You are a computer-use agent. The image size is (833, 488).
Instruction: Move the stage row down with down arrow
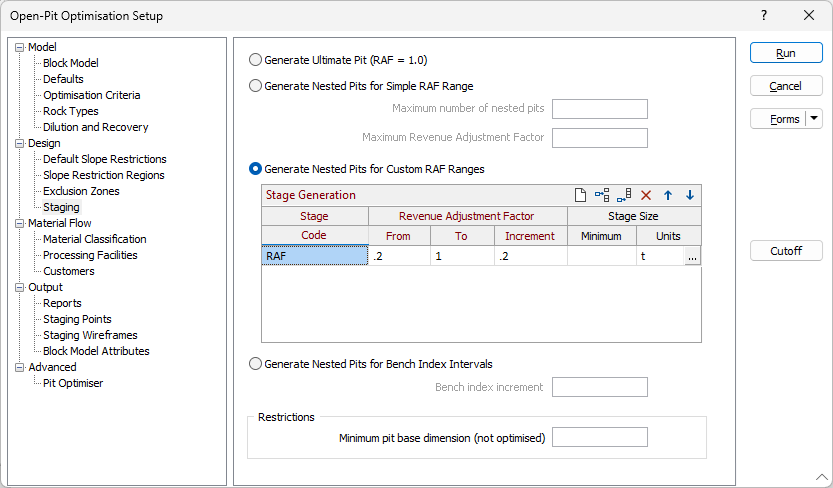click(x=689, y=195)
